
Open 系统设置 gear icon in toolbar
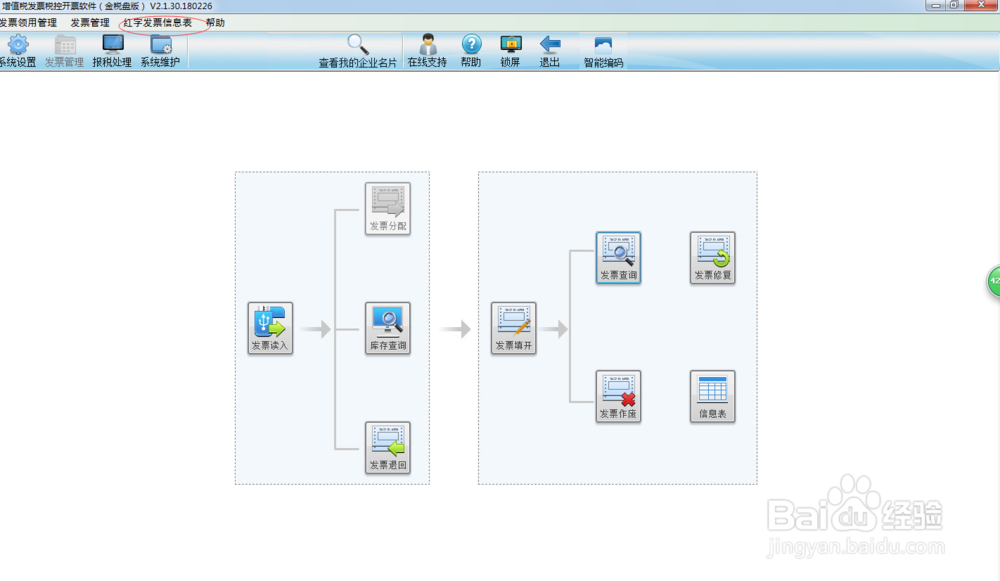click(18, 51)
